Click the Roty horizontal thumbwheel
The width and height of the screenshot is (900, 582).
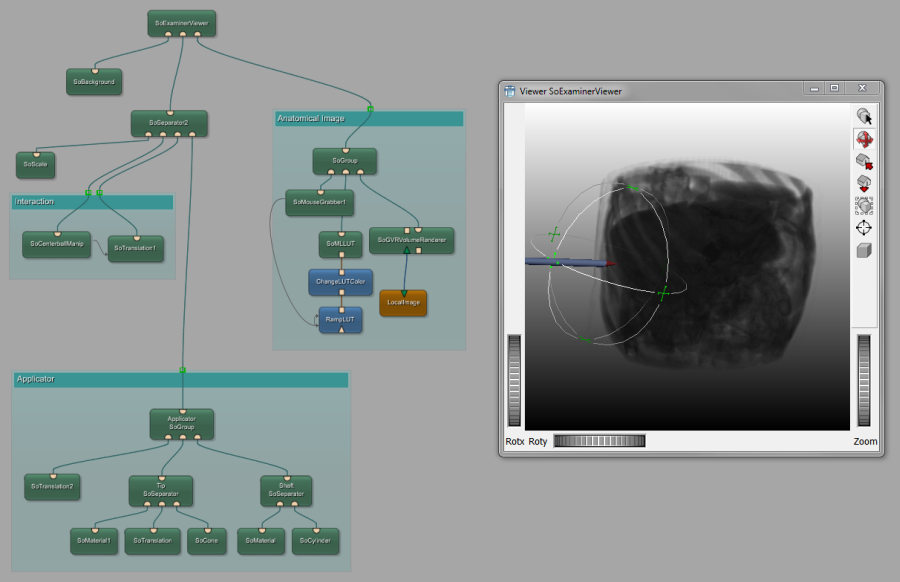(599, 441)
